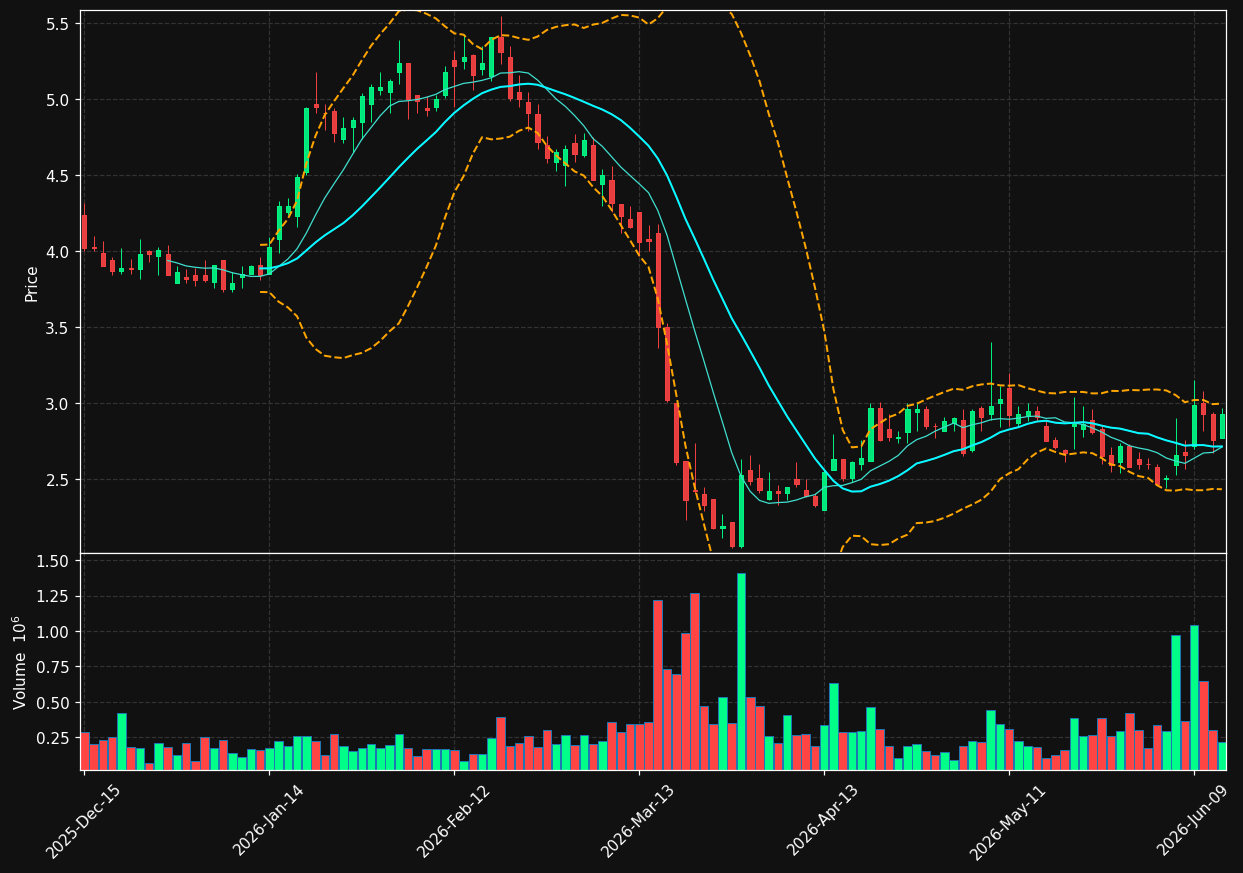This screenshot has height=873, width=1243.
Task: Click the 4.0 price axis label
Action: click(58, 252)
